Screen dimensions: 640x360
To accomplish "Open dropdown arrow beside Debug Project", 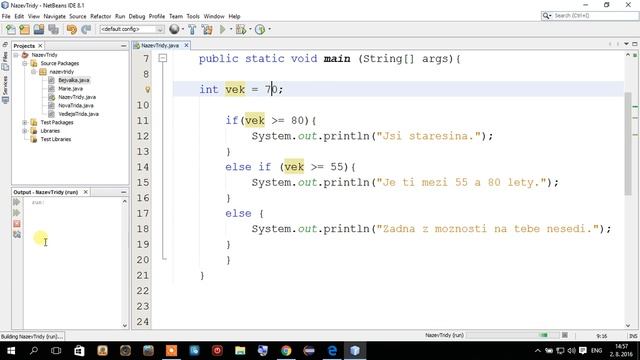I will [x=250, y=29].
